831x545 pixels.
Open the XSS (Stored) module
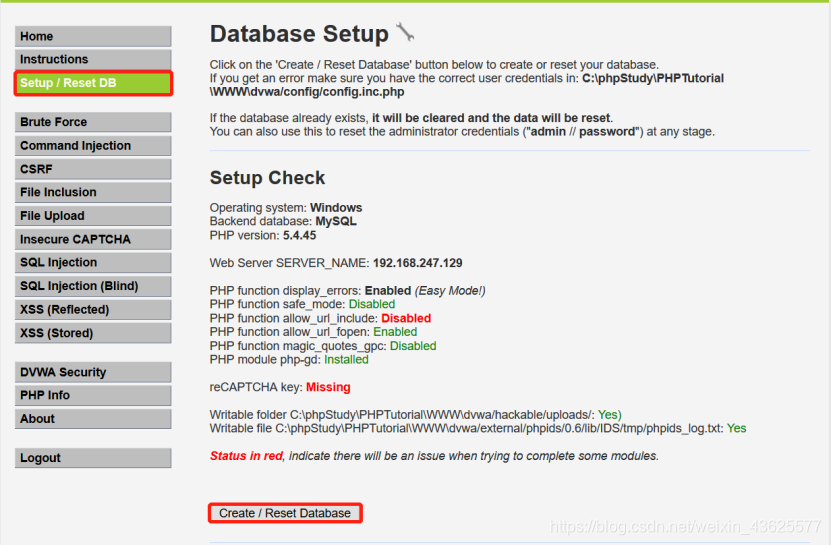(x=93, y=333)
